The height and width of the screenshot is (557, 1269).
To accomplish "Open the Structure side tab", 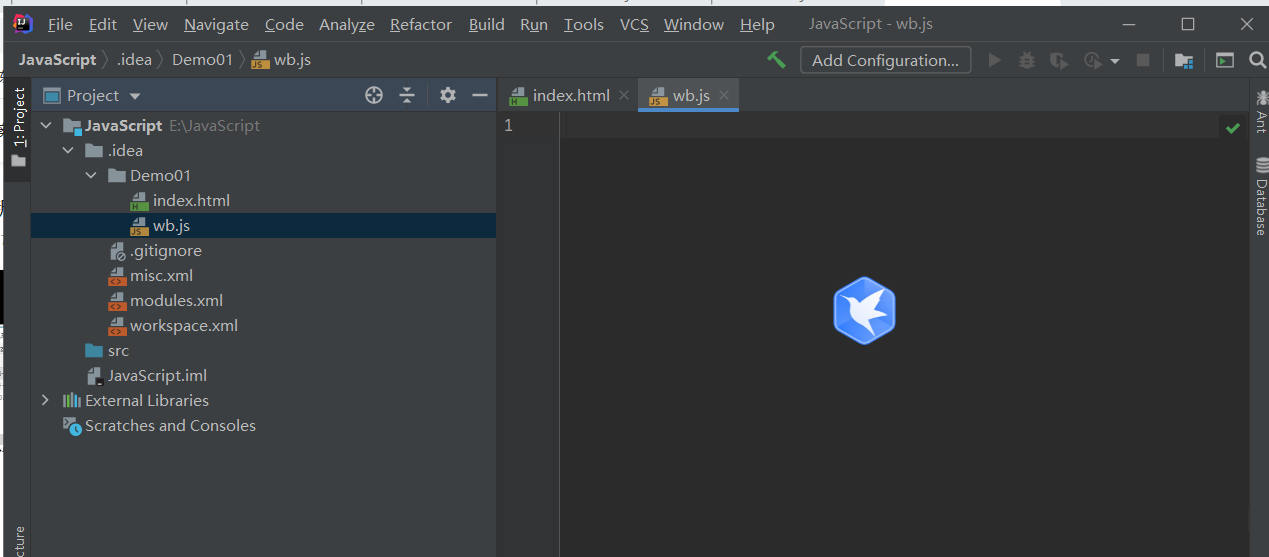I will tap(18, 540).
